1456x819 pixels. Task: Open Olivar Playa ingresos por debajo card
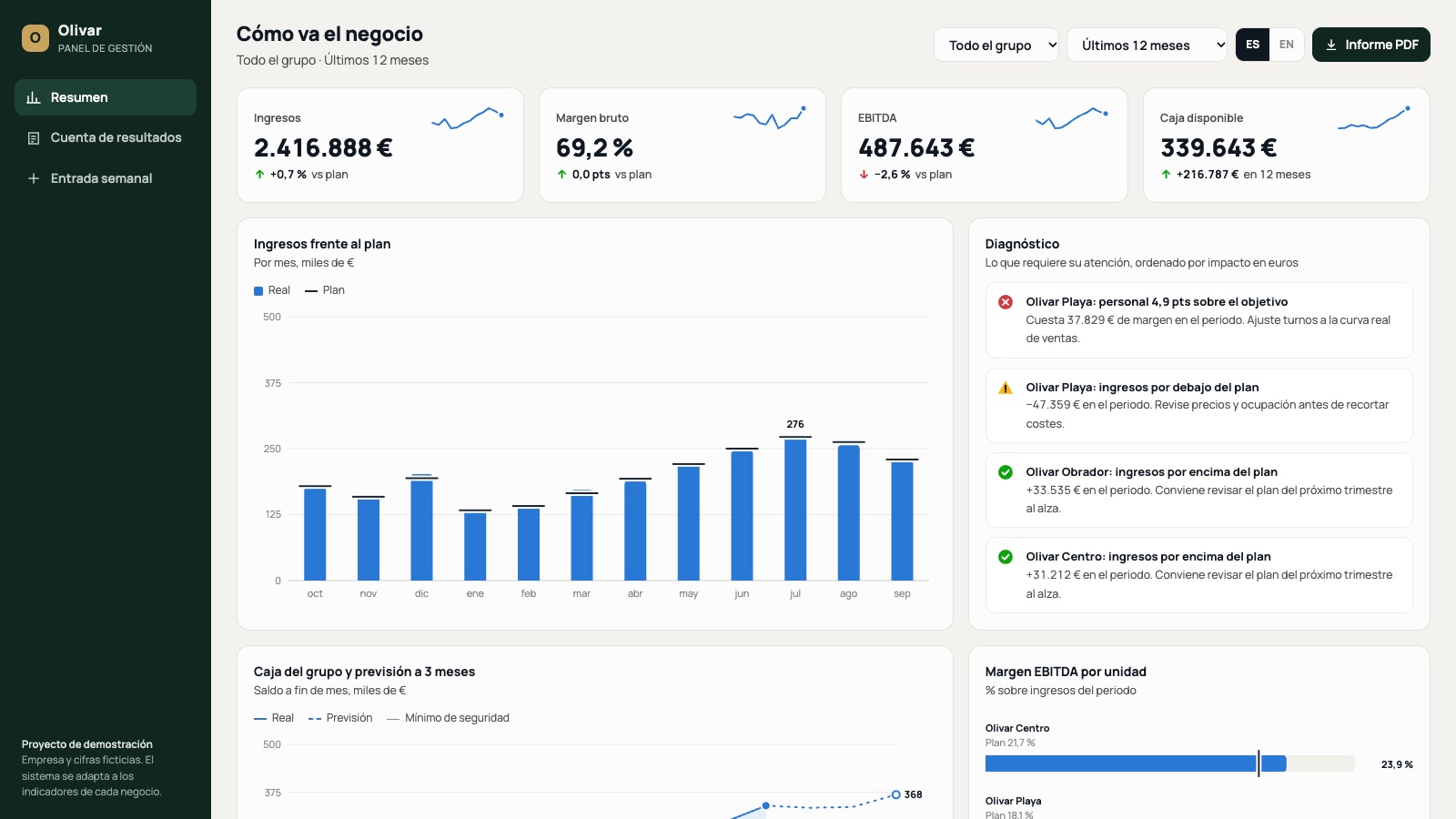[1199, 405]
